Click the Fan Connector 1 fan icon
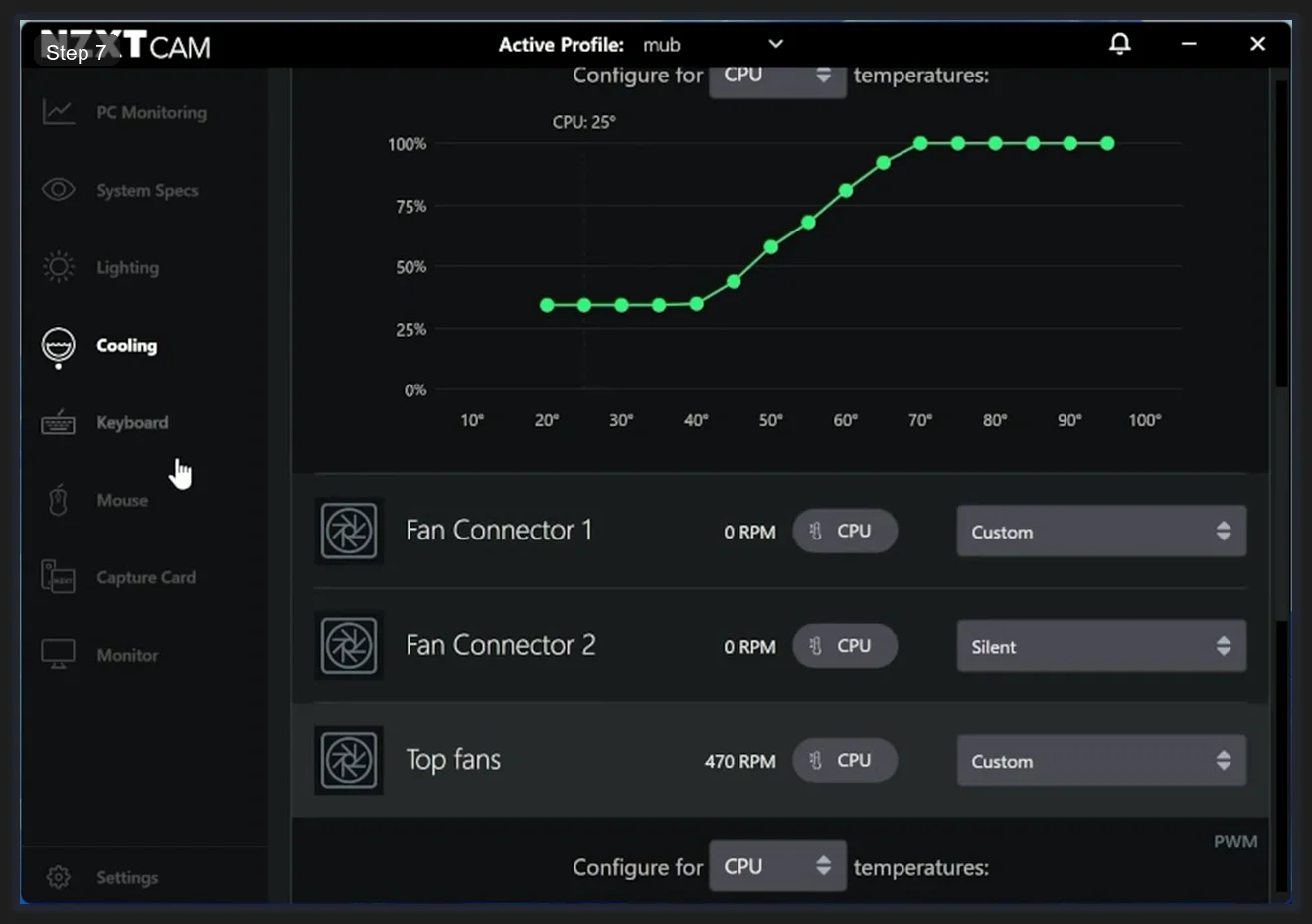Image resolution: width=1312 pixels, height=924 pixels. (349, 531)
